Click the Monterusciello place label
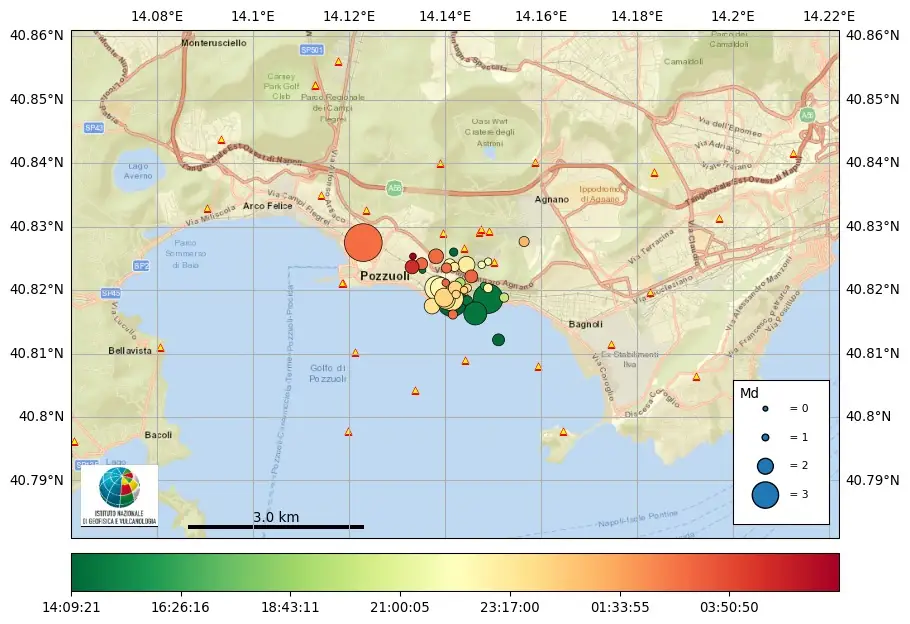This screenshot has width=910, height=624. (214, 43)
